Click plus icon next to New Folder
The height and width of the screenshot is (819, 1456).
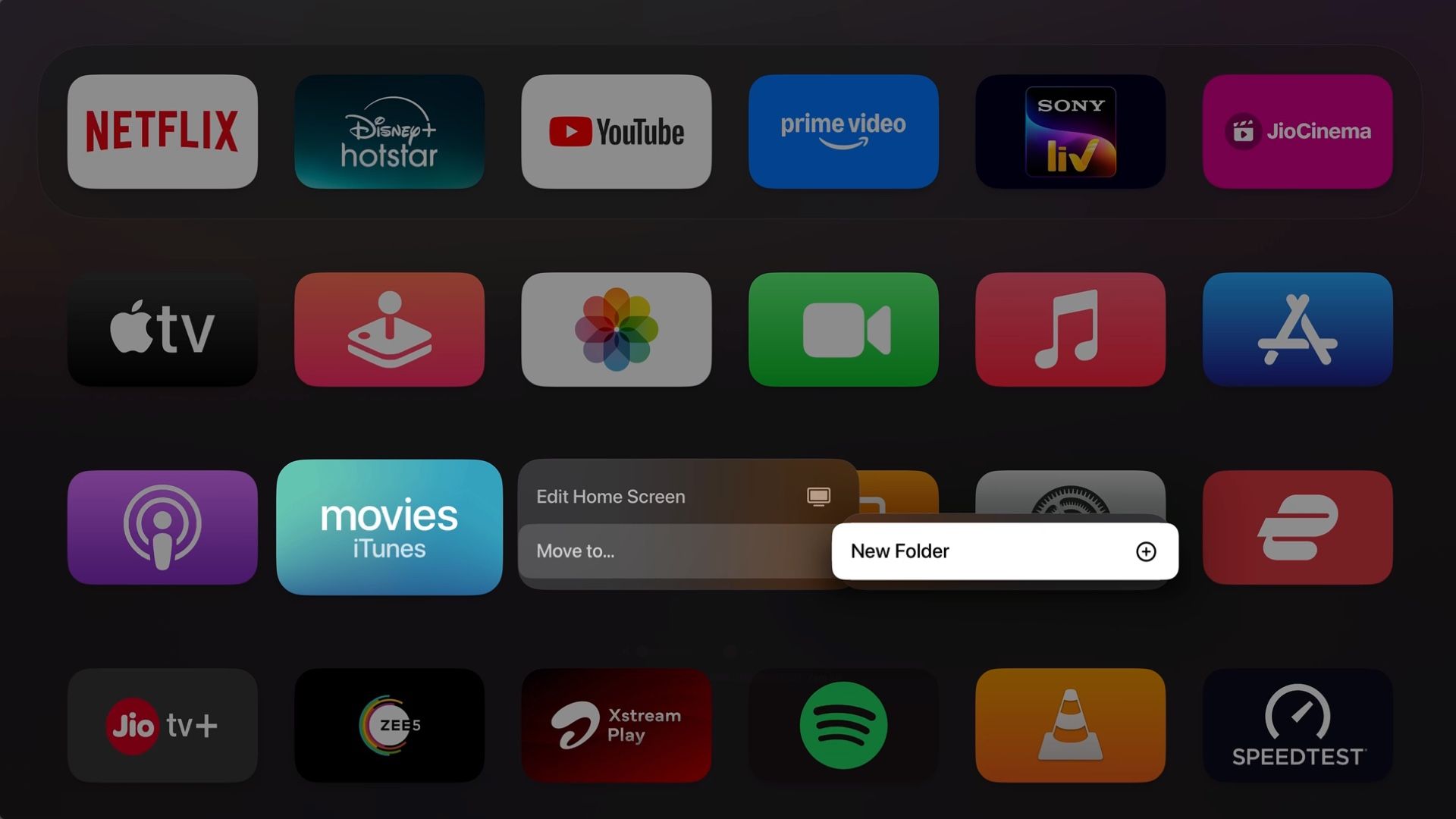[1145, 550]
